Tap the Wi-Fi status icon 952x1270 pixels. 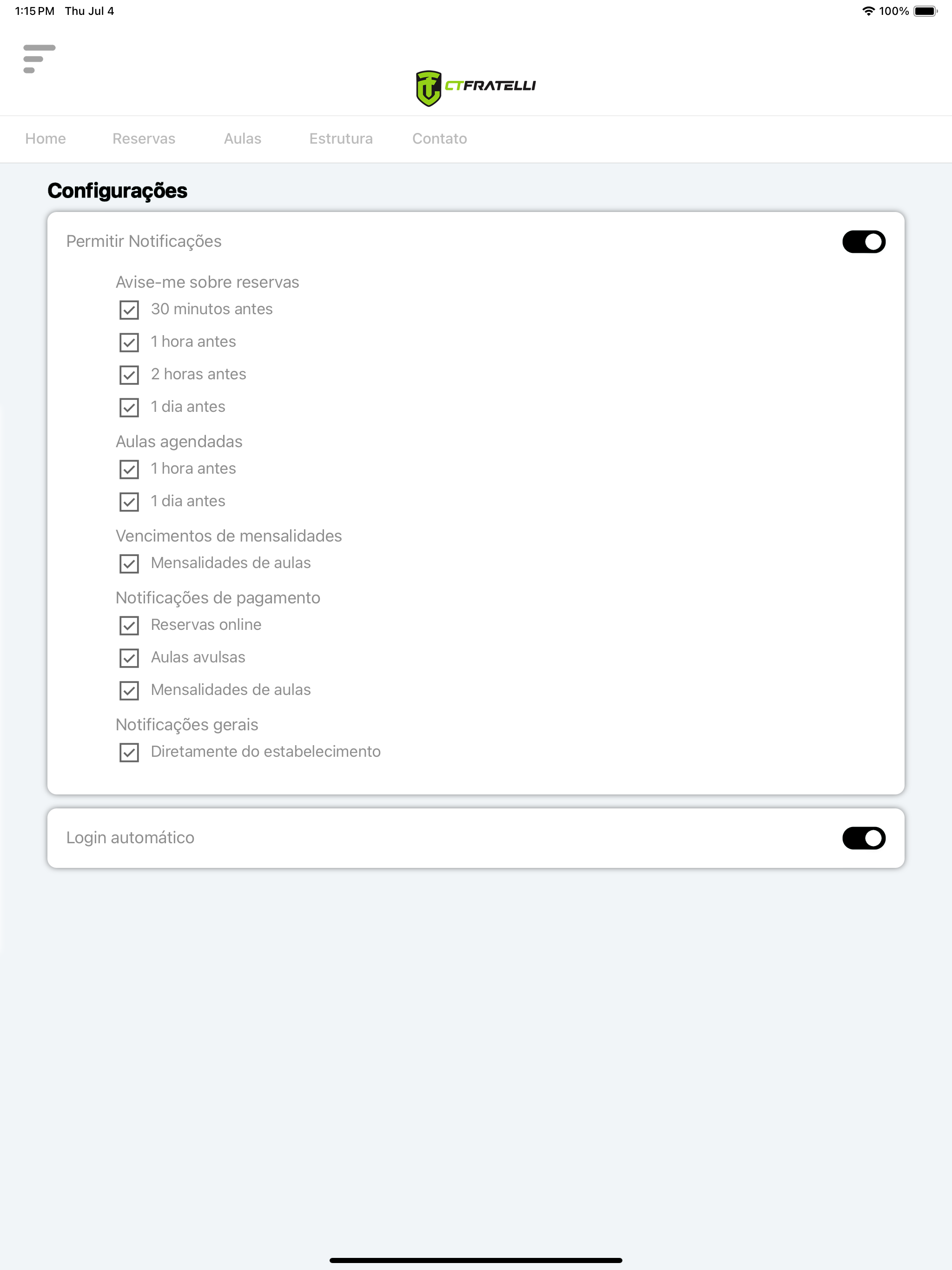pos(868,11)
